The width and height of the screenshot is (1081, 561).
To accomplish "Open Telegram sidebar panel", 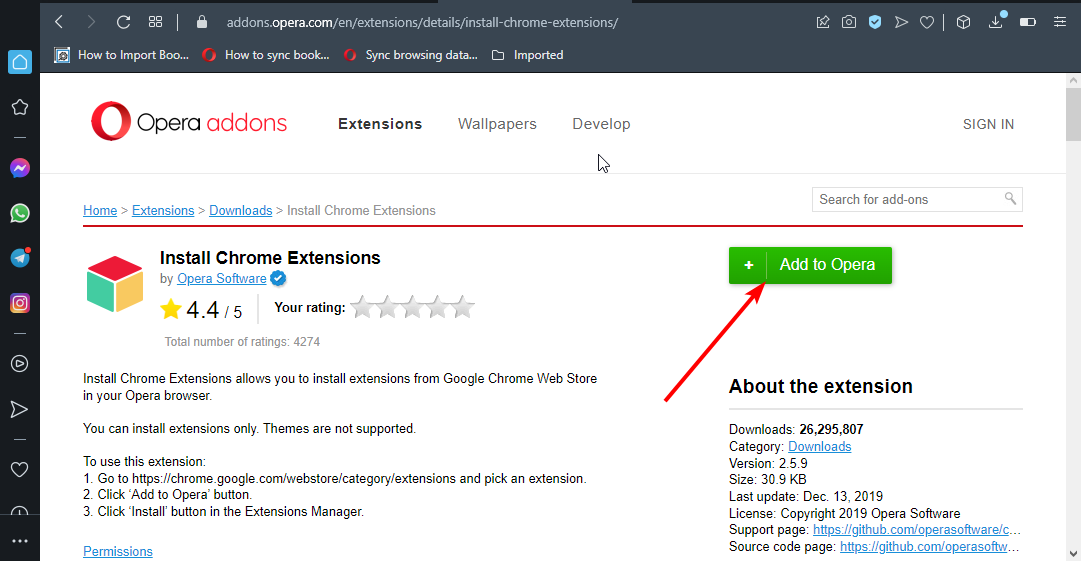I will point(19,258).
